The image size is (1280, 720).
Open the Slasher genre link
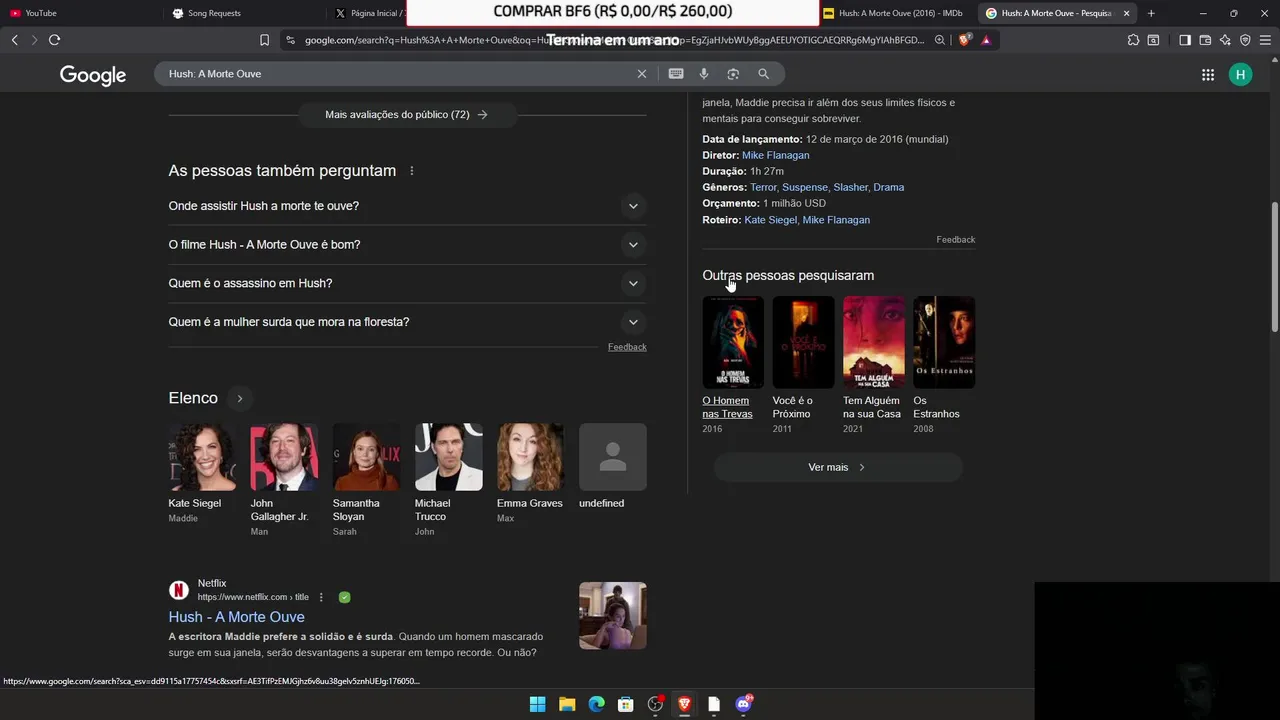(x=850, y=187)
